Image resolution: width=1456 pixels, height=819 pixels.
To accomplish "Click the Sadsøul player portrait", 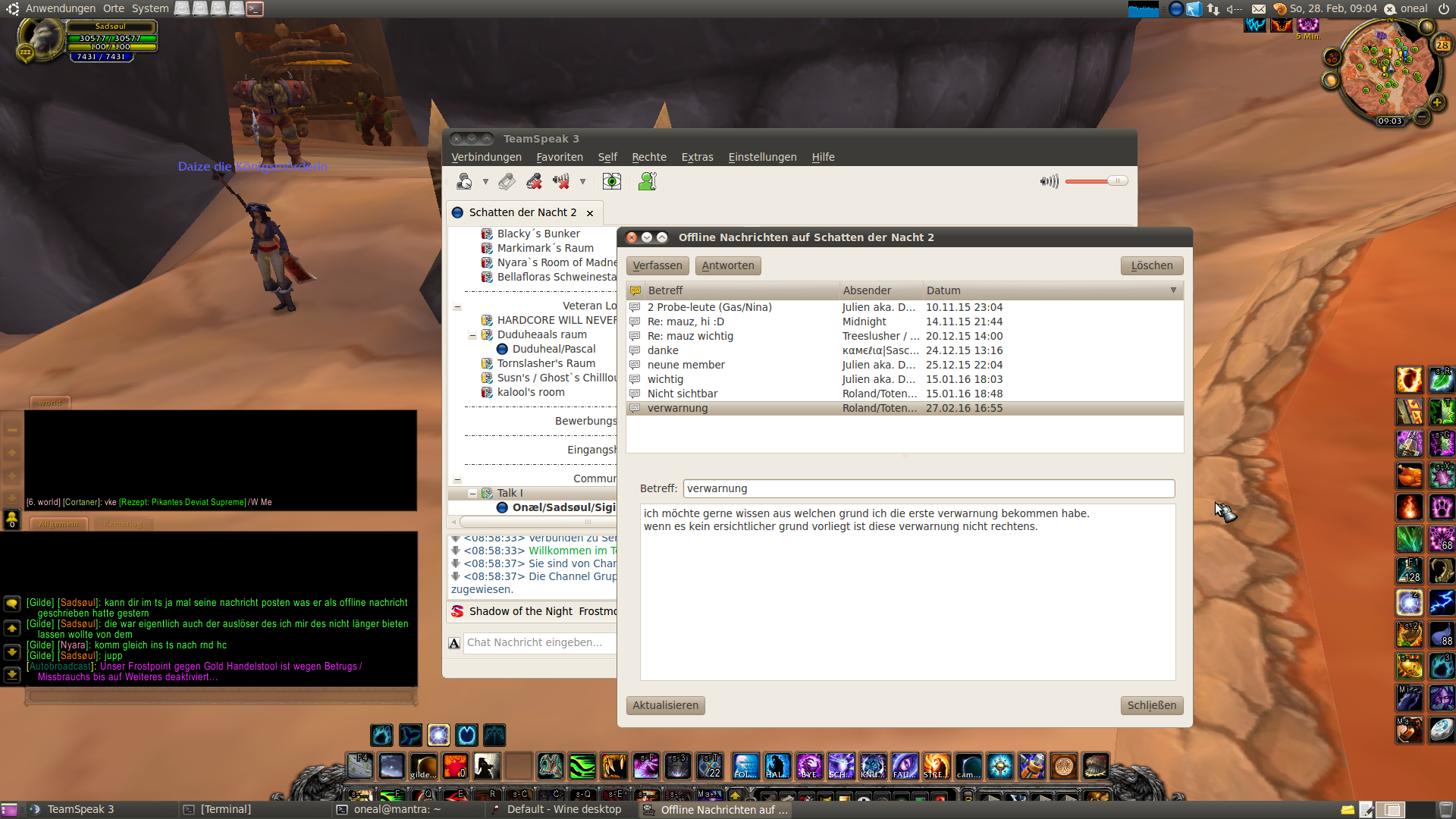I will tap(42, 39).
